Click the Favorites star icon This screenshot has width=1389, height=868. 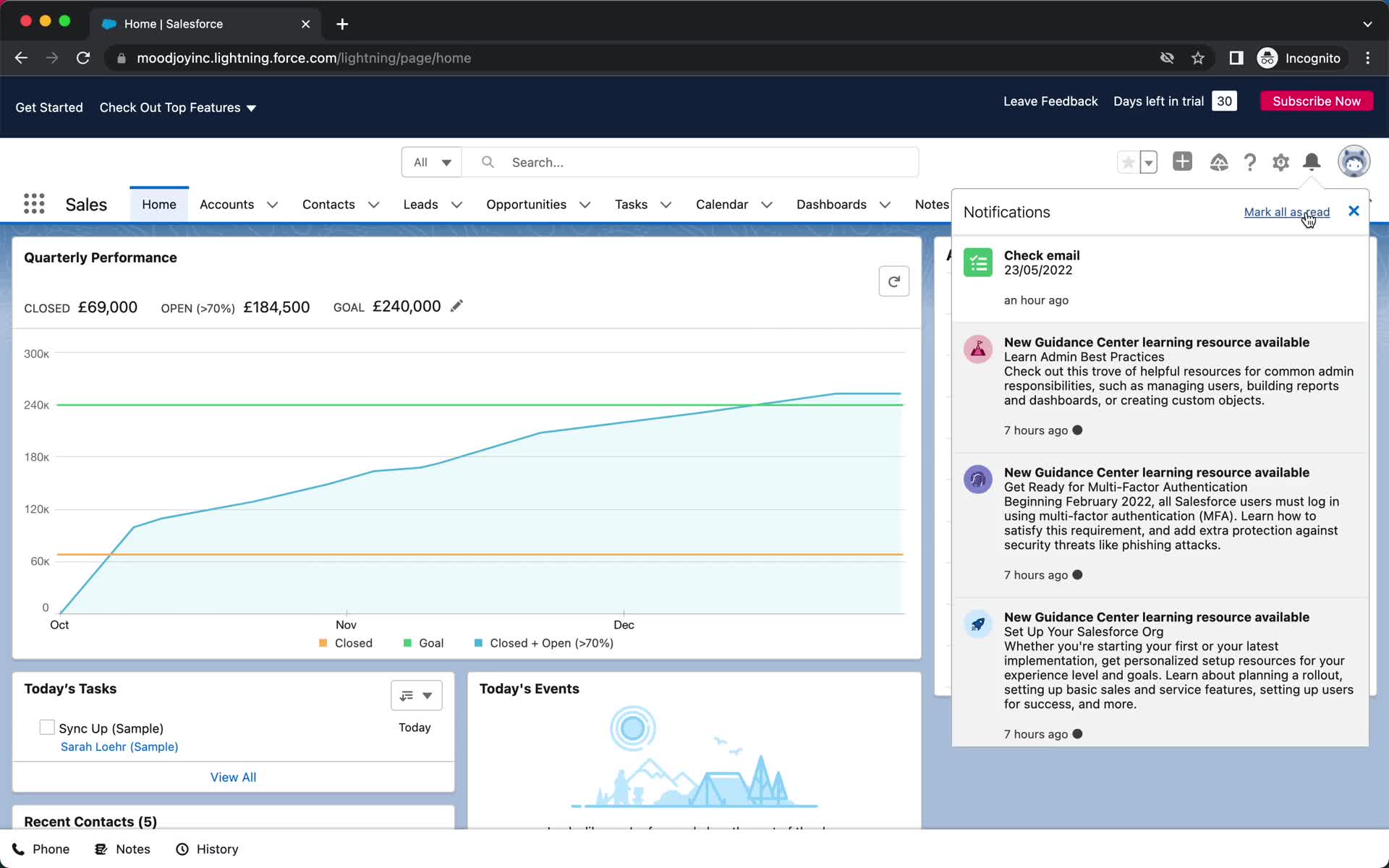1128,162
